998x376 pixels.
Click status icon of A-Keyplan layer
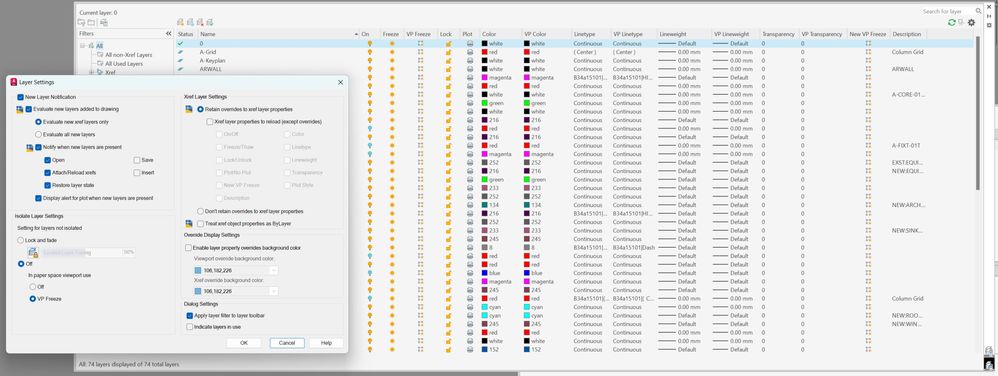click(x=180, y=60)
